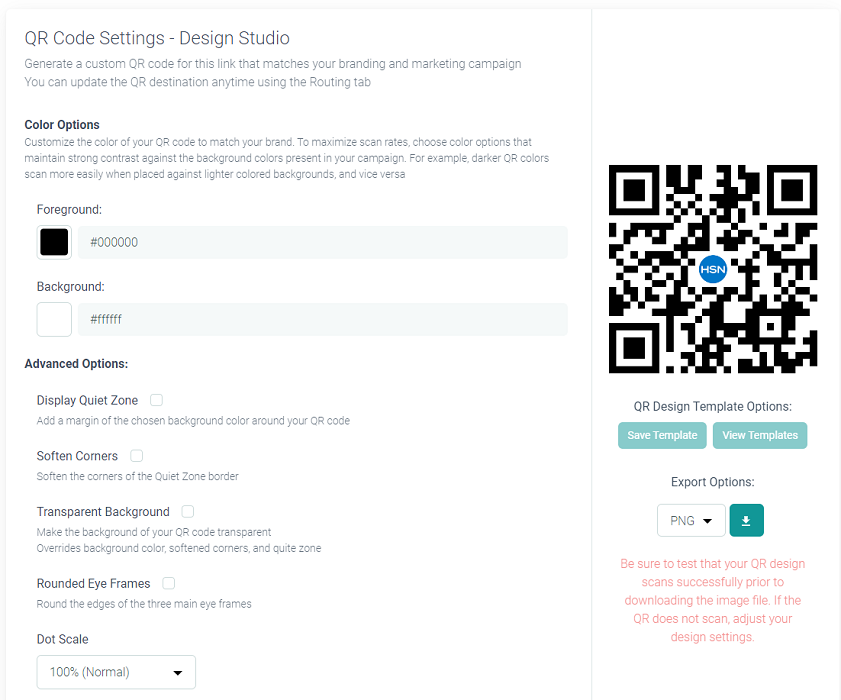This screenshot has height=700, width=841.
Task: Click the 'Display Quiet Zone' label text
Action: click(x=87, y=400)
